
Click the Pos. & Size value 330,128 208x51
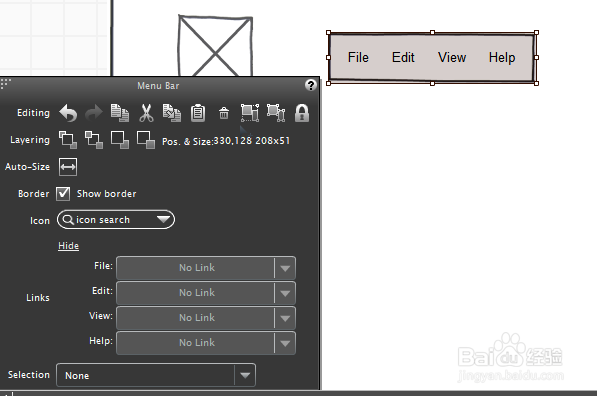point(252,141)
